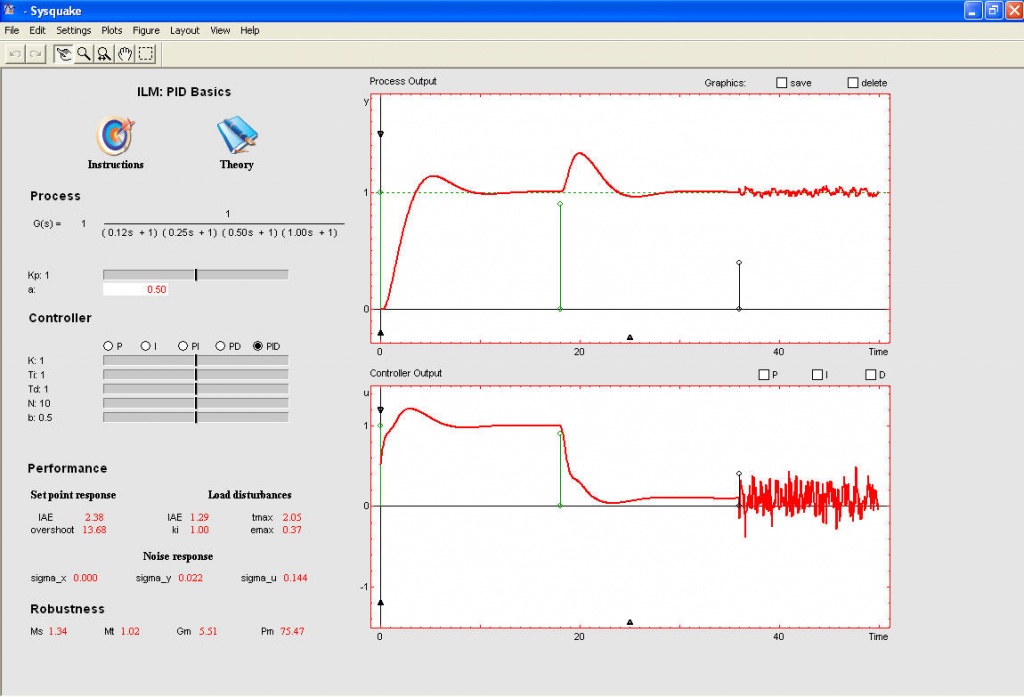Open the Layout menu

tap(185, 30)
